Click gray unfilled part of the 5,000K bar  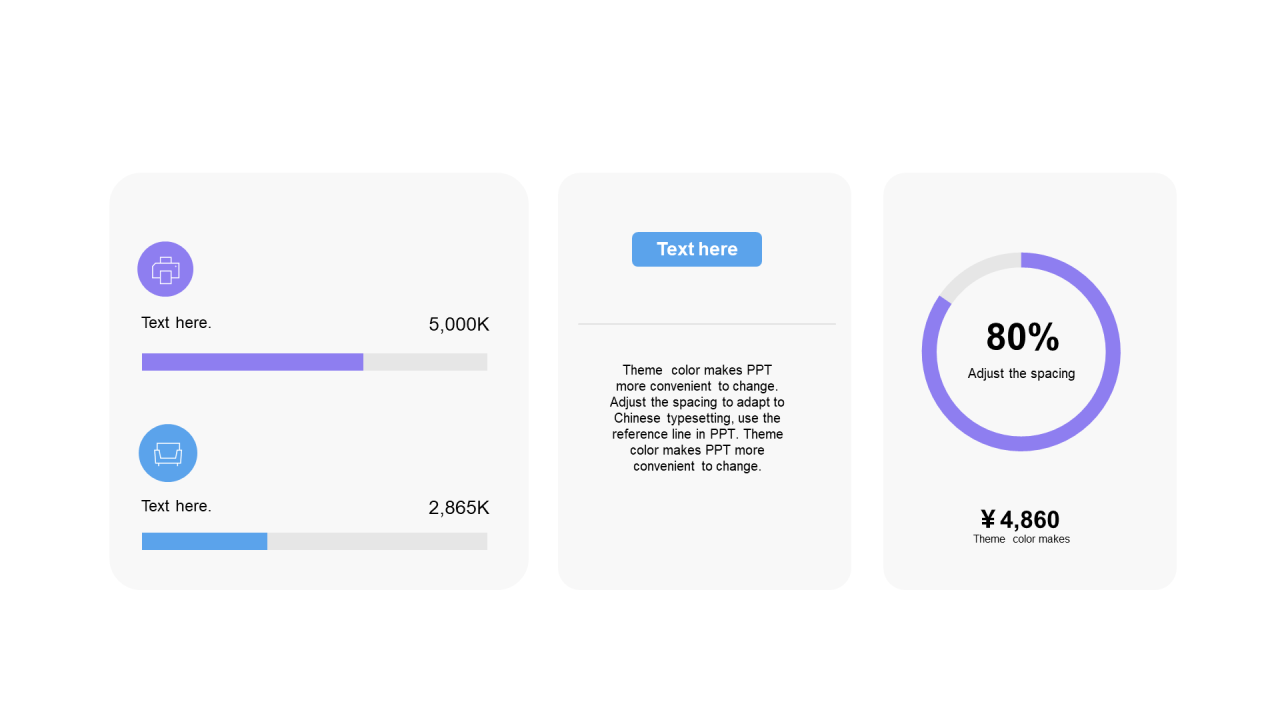pyautogui.click(x=425, y=362)
